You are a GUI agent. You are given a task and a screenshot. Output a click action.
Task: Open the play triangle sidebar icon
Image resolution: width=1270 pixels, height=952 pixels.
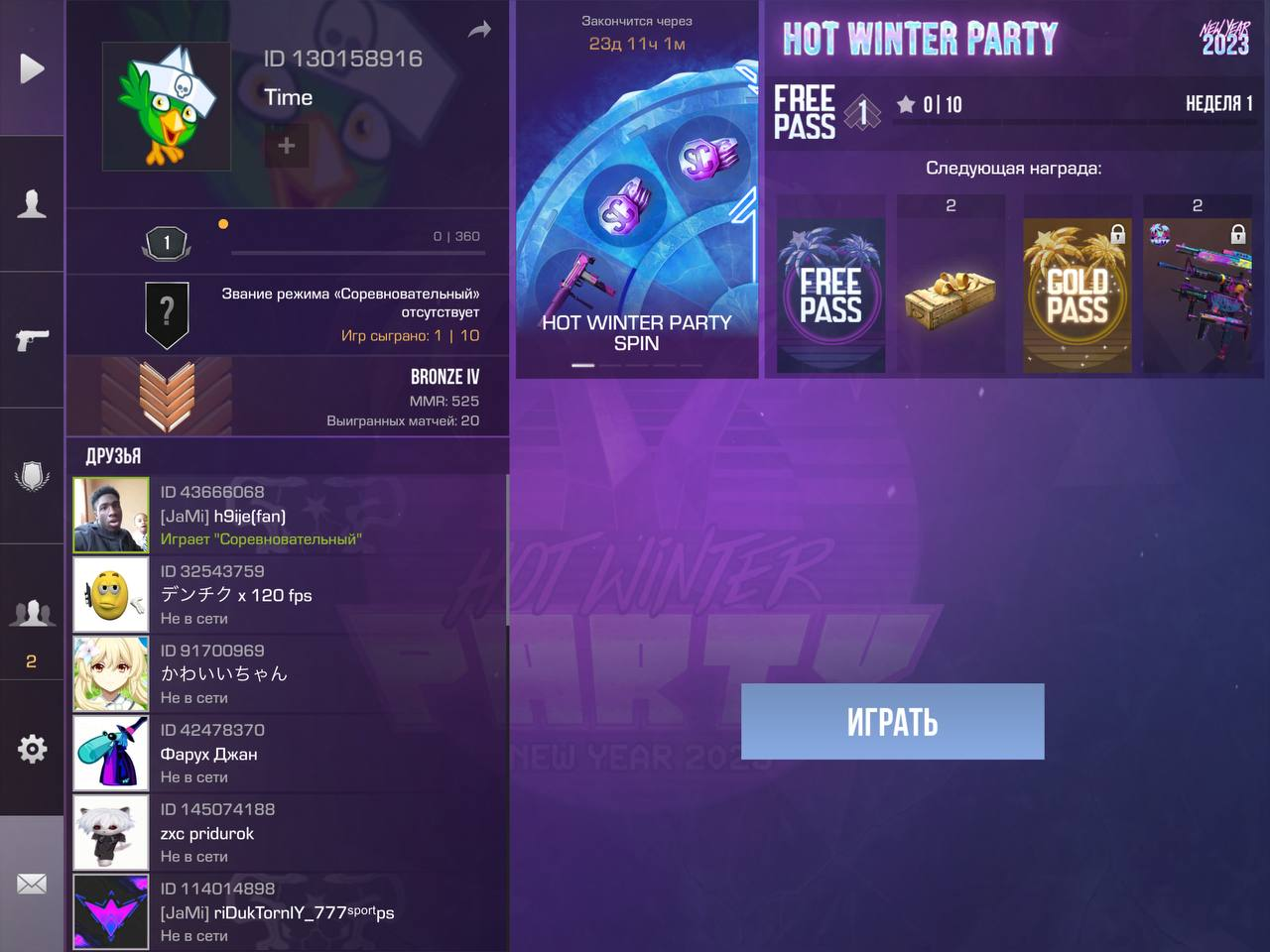click(32, 68)
